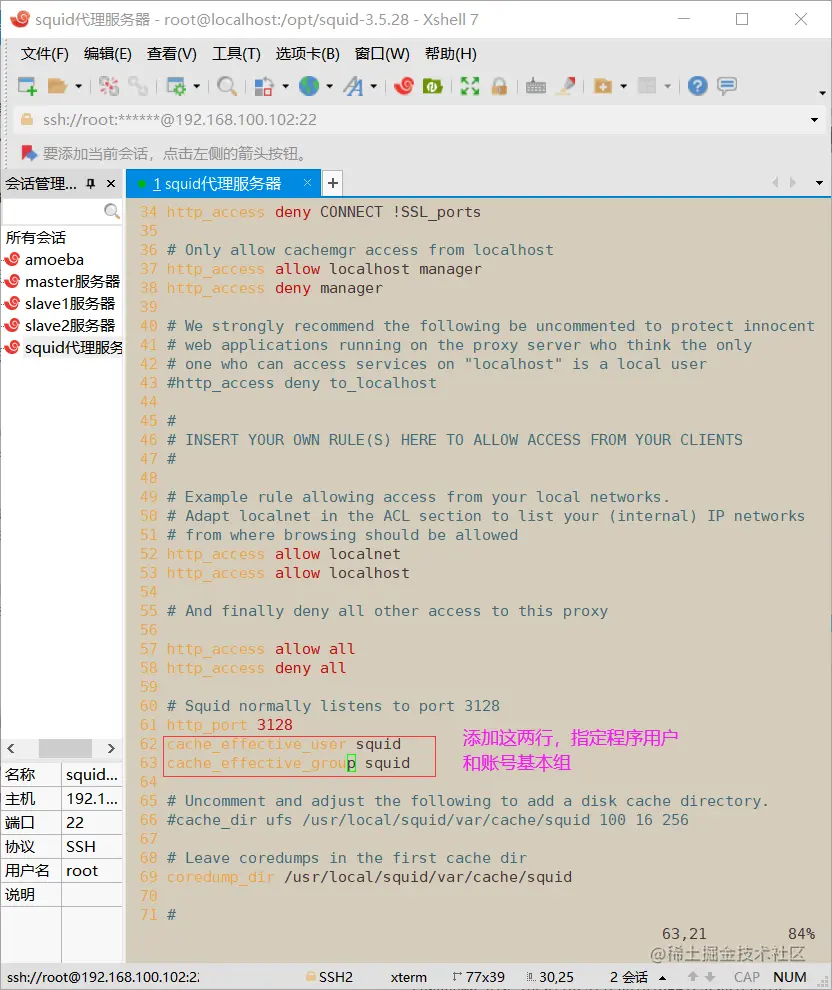Image resolution: width=832 pixels, height=990 pixels.
Task: Click the Open Session folder icon
Action: 57,86
